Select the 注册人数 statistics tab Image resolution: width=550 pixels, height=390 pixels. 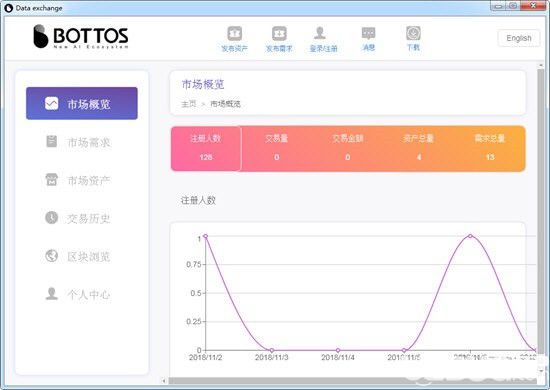(x=206, y=148)
